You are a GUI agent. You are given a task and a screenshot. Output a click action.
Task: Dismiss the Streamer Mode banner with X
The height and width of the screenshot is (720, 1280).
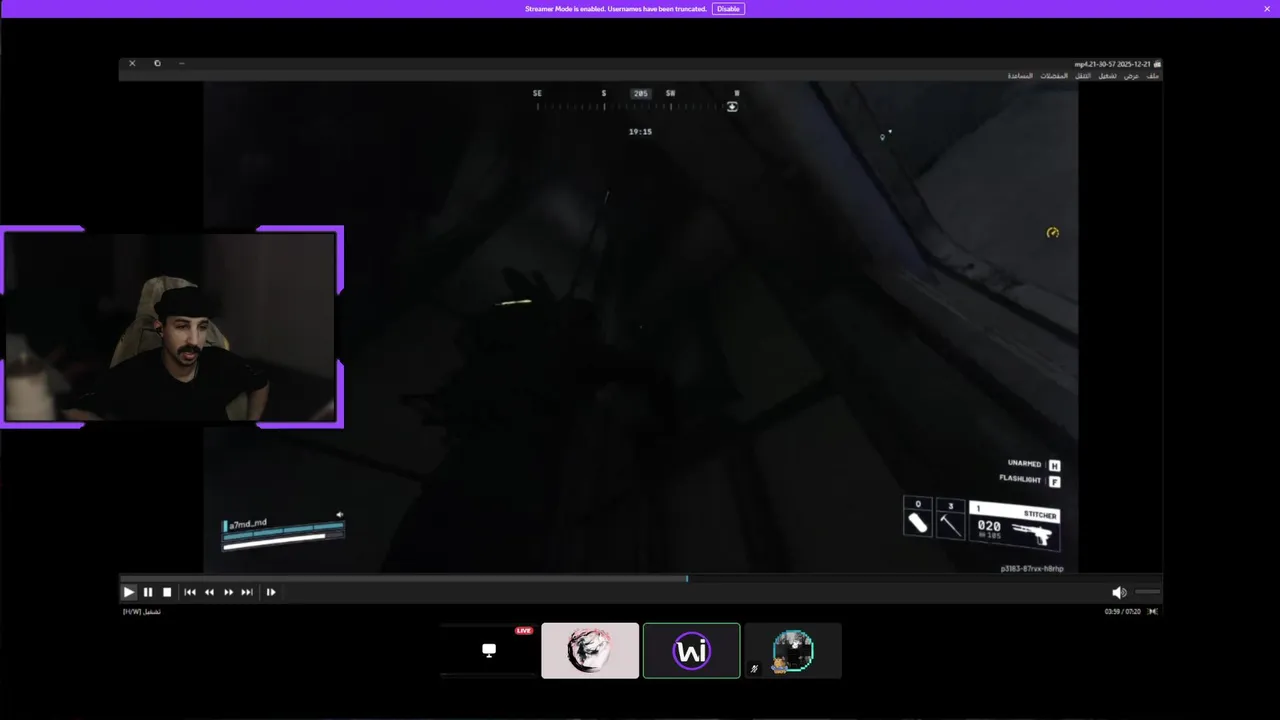[x=1267, y=9]
